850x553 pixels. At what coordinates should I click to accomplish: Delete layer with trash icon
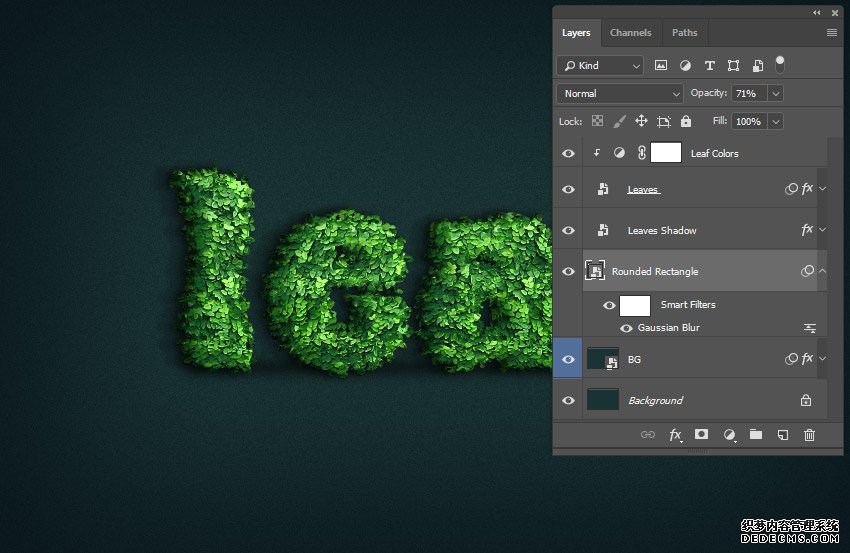[809, 435]
